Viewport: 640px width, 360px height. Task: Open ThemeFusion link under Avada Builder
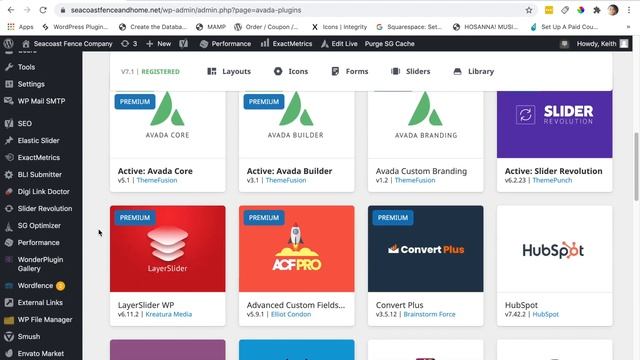click(286, 180)
